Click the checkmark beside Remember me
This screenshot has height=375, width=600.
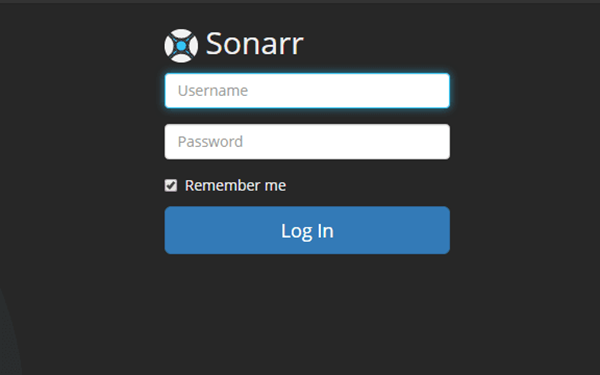(x=171, y=186)
